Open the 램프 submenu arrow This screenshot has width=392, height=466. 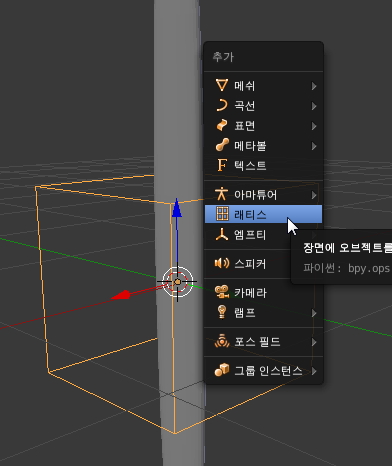[x=314, y=313]
